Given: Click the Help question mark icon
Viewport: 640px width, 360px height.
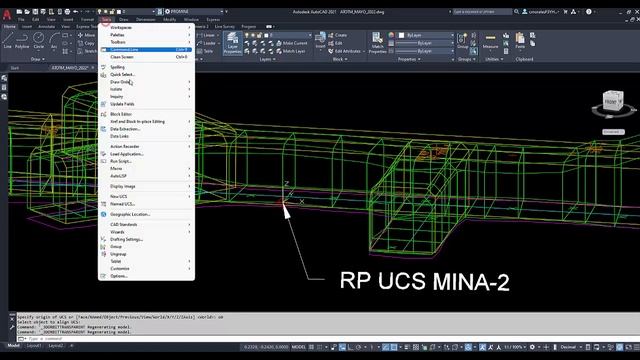Looking at the screenshot, I should pyautogui.click(x=589, y=12).
